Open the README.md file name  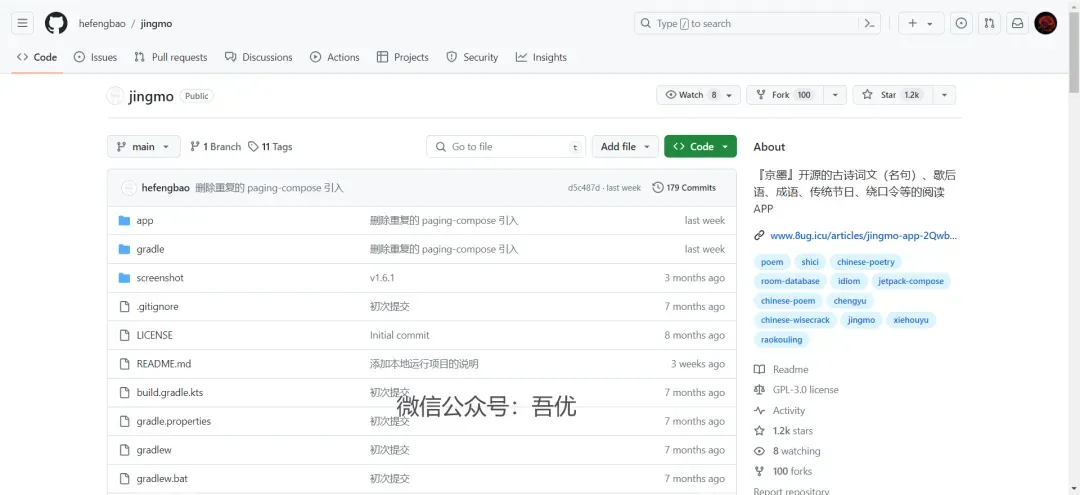click(x=164, y=364)
